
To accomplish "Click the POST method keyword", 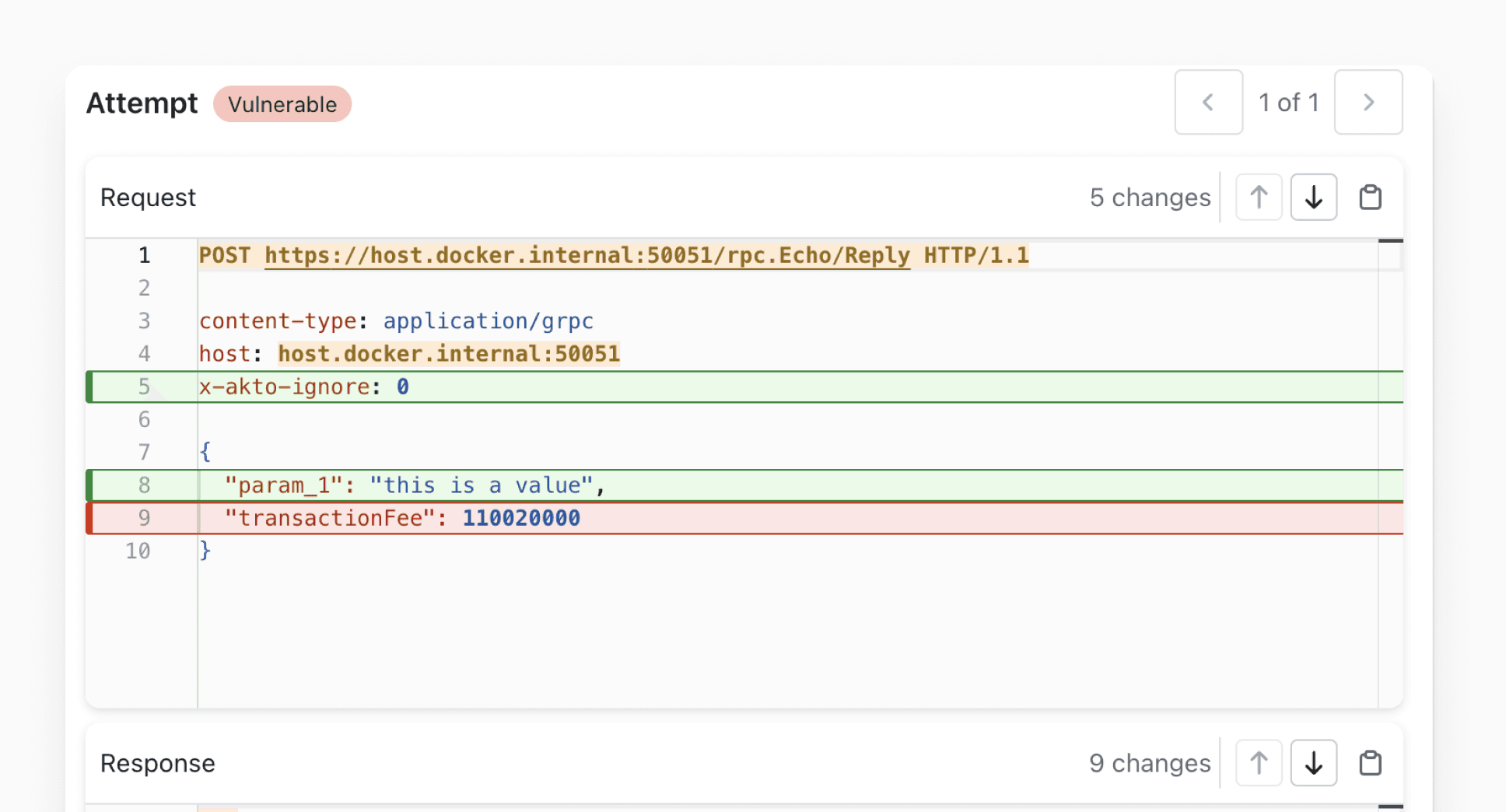I will (x=225, y=255).
